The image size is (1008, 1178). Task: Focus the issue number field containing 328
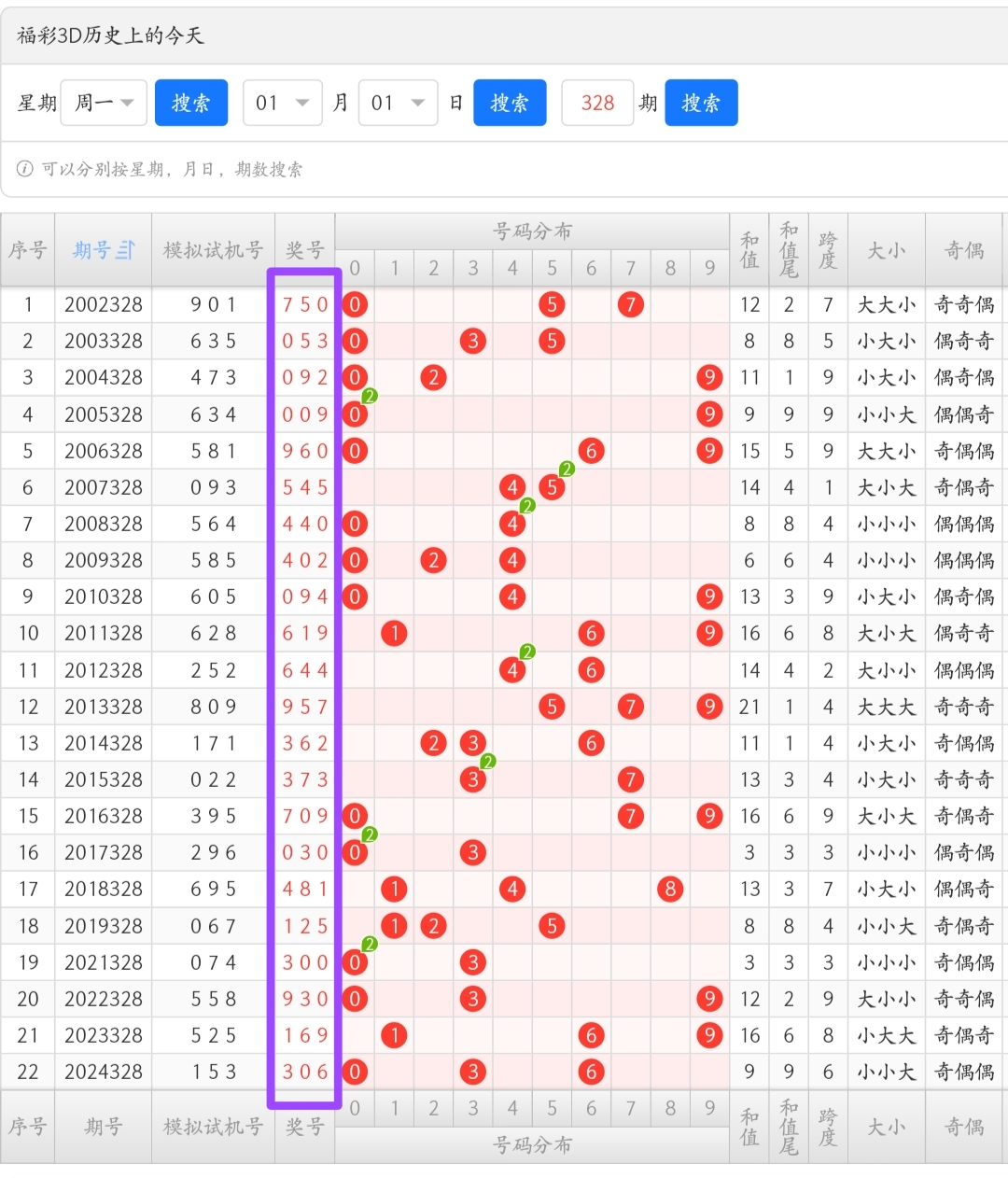(x=597, y=103)
